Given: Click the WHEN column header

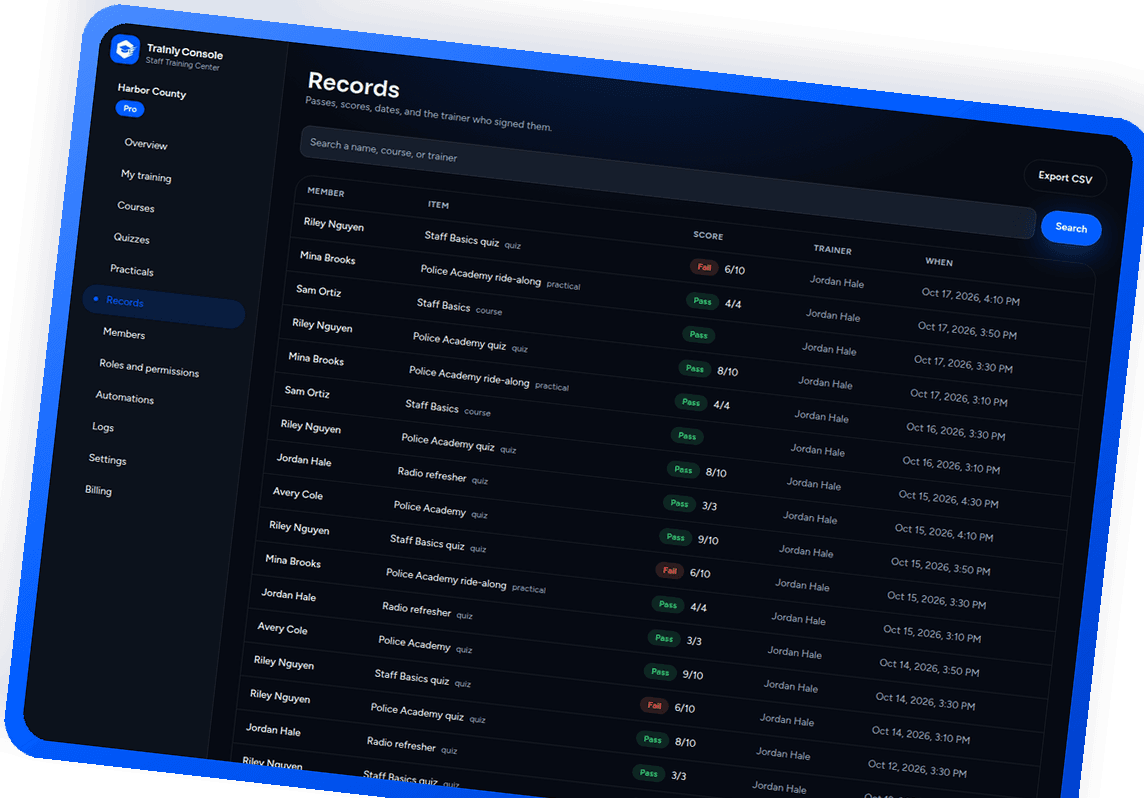Looking at the screenshot, I should click(x=939, y=261).
